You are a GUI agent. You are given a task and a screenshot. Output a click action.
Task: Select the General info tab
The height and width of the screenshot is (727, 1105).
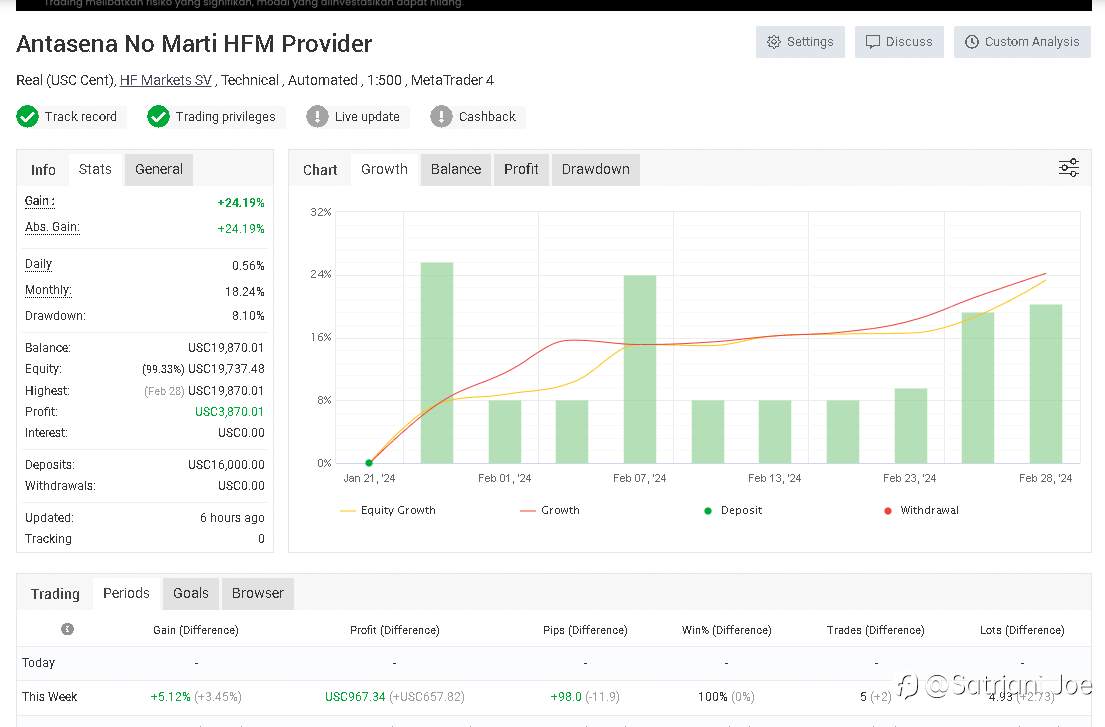coord(159,170)
